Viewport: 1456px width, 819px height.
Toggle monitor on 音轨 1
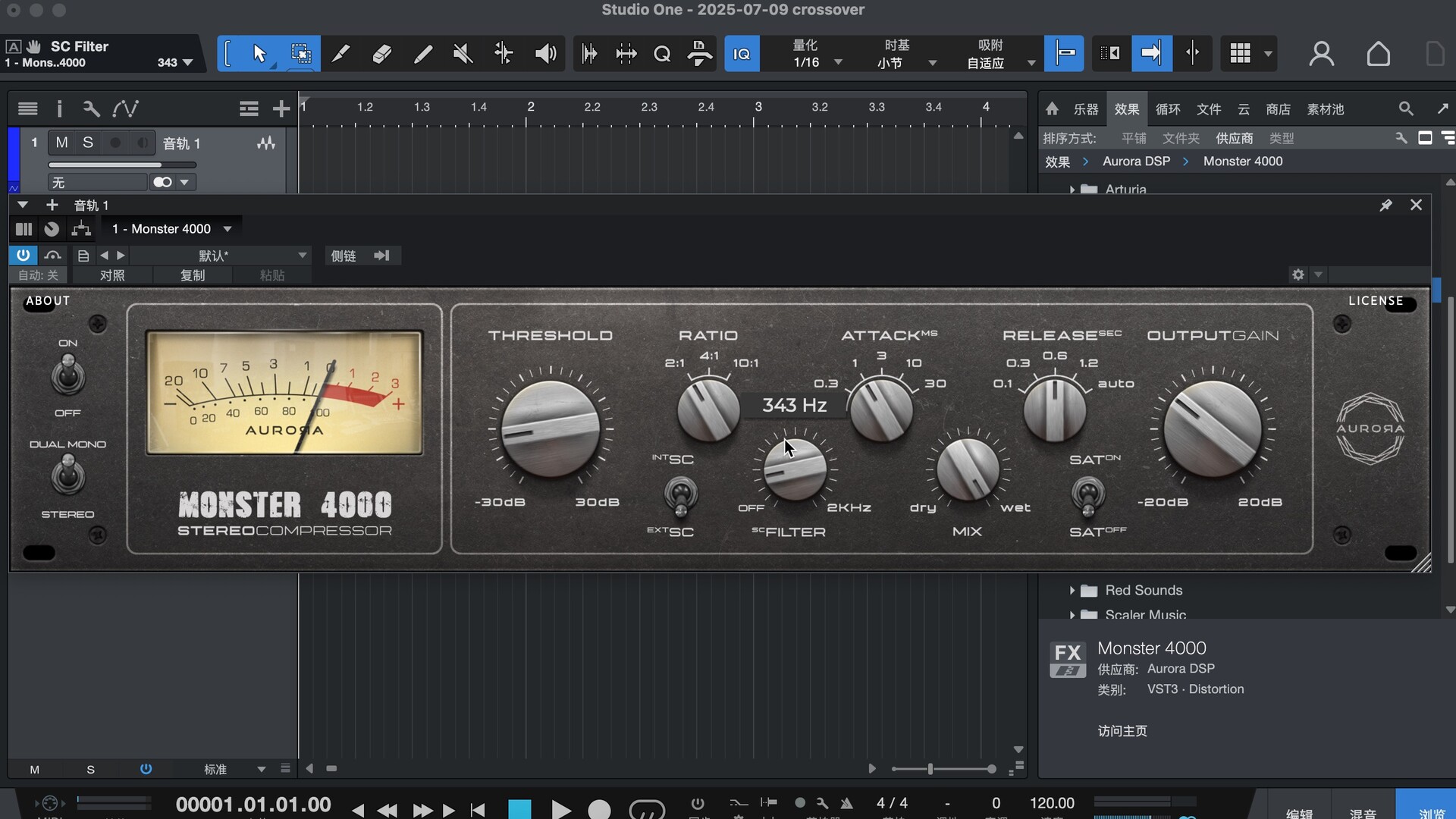pos(142,143)
